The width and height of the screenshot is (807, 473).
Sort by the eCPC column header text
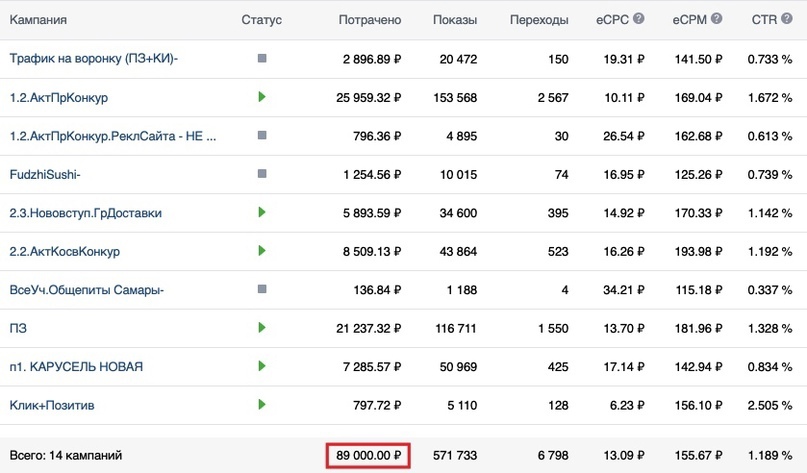(x=612, y=20)
